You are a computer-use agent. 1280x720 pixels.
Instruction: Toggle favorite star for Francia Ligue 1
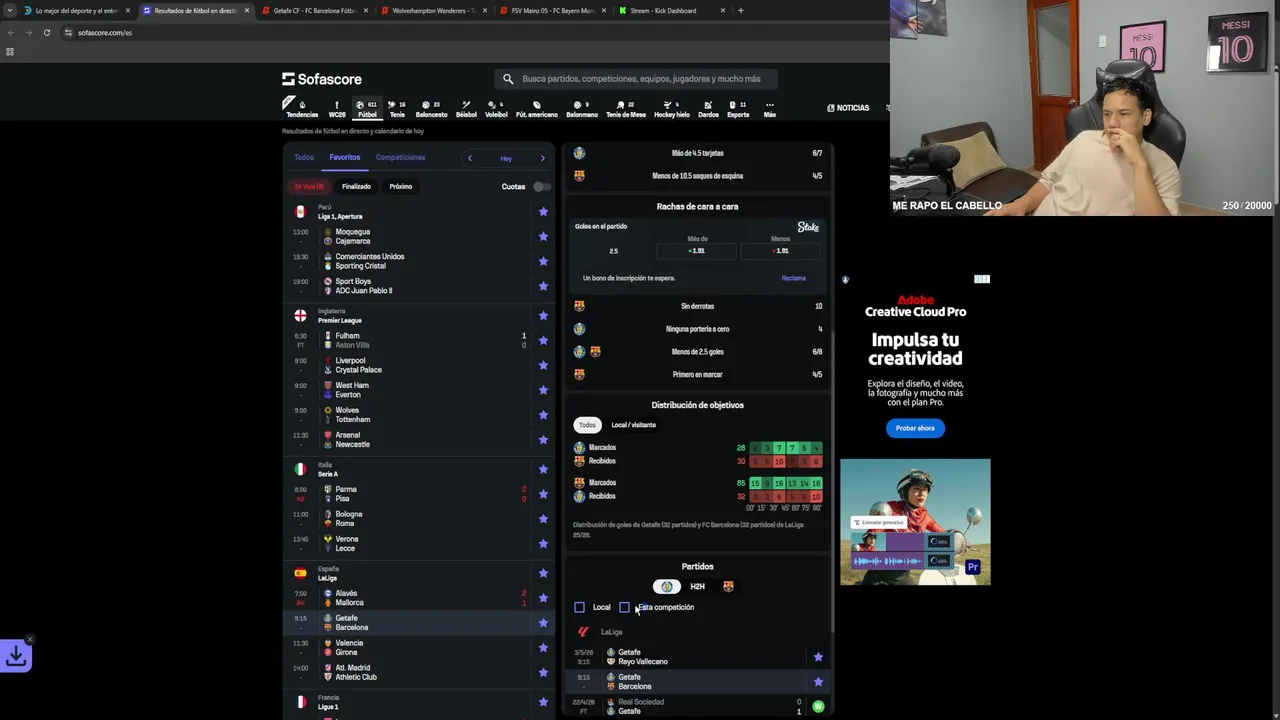[x=543, y=702]
